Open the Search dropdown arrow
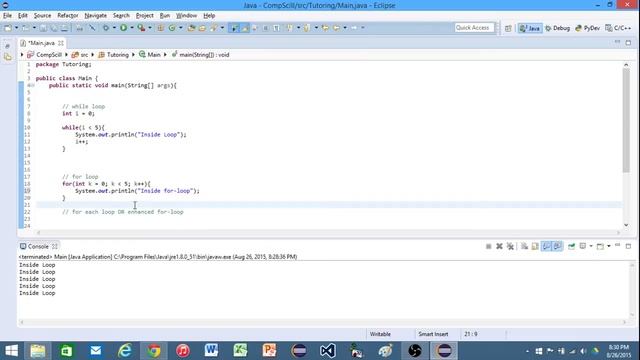Screen dimensions: 640x360 coord(222,28)
